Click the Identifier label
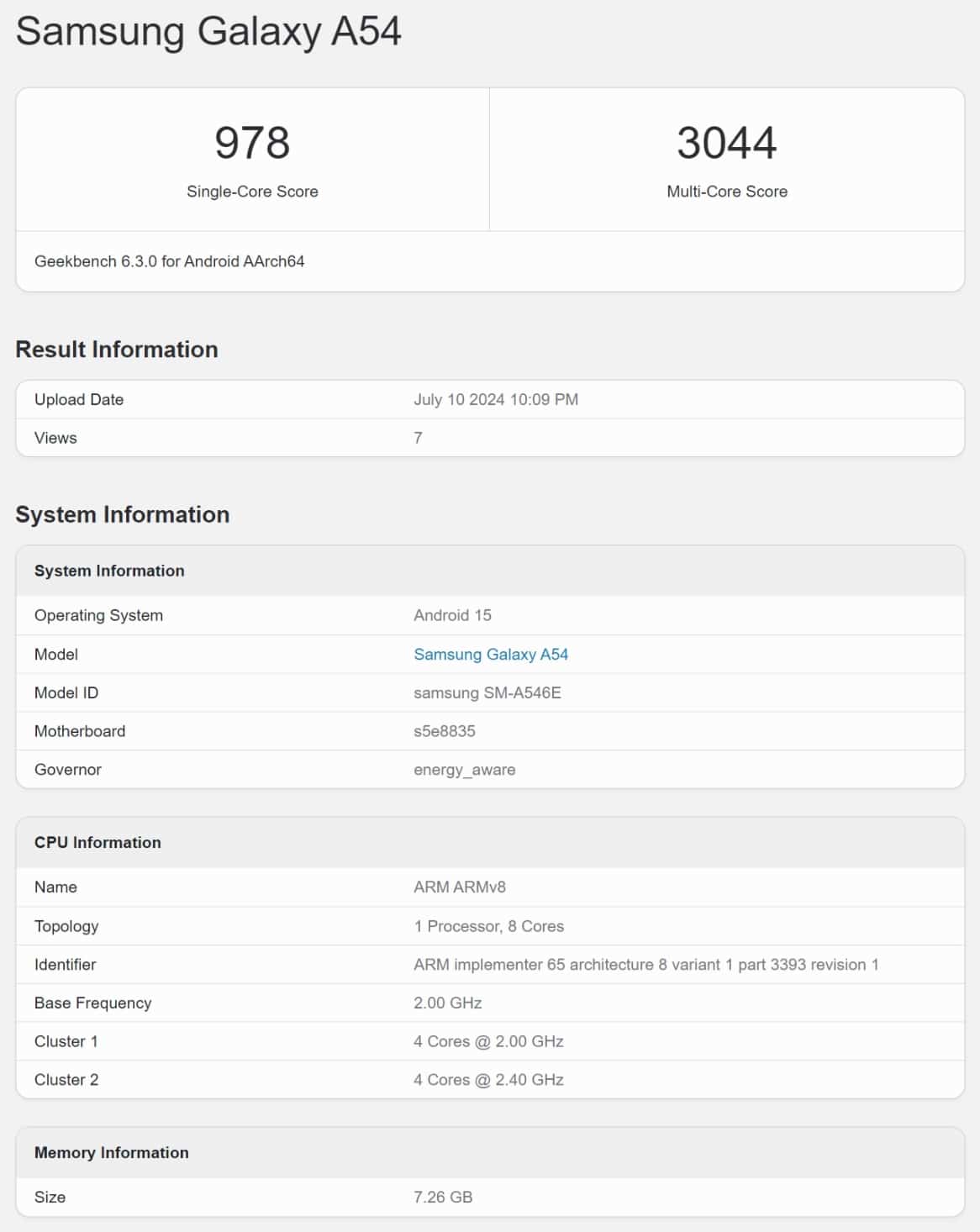The height and width of the screenshot is (1232, 980). click(x=66, y=965)
